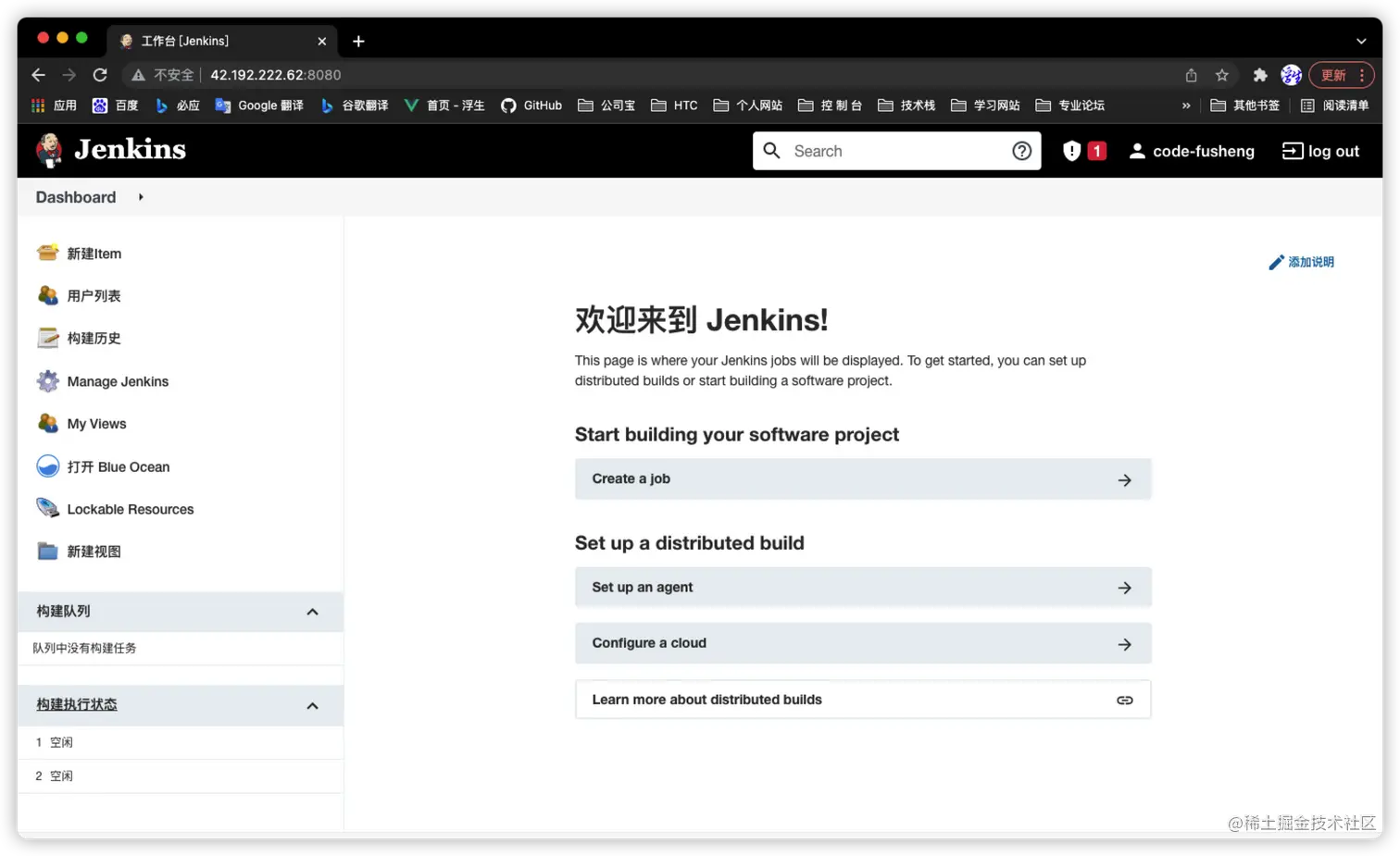The width and height of the screenshot is (1400, 856).
Task: Open the GitHub bookmark
Action: point(531,105)
